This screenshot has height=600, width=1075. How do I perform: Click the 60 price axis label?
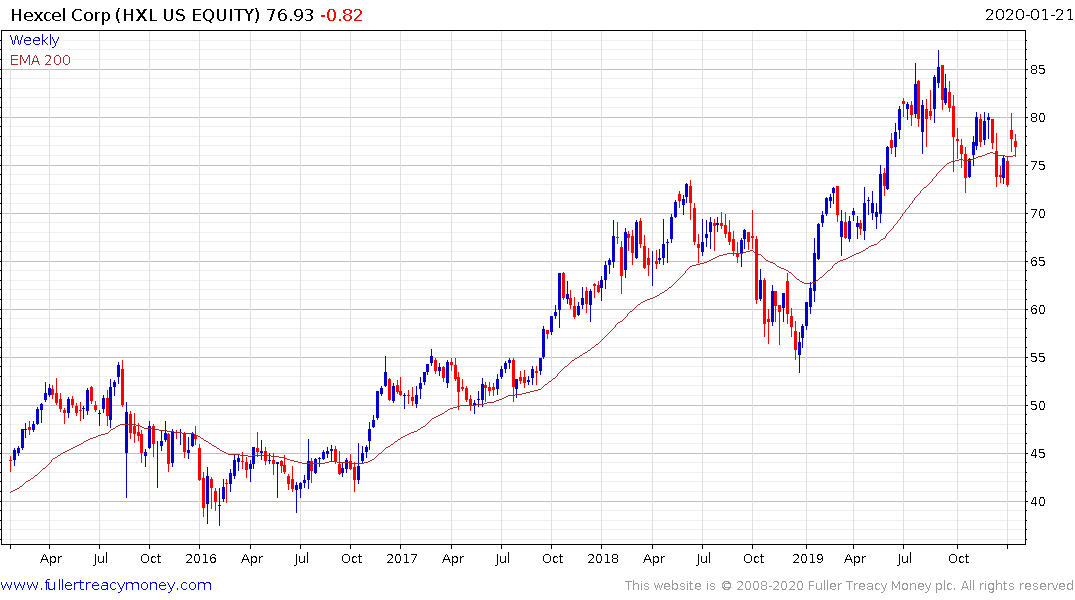(1037, 309)
